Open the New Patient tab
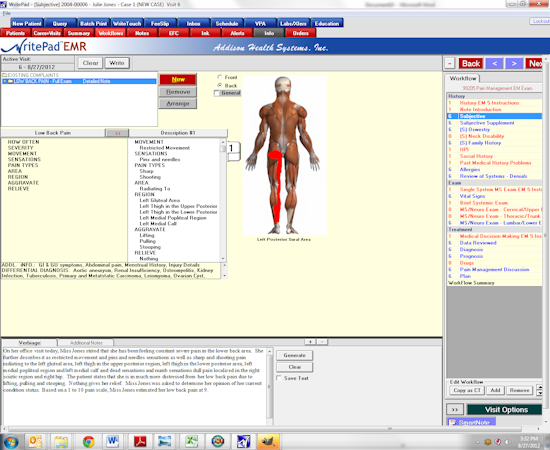The image size is (550, 450). (x=27, y=23)
